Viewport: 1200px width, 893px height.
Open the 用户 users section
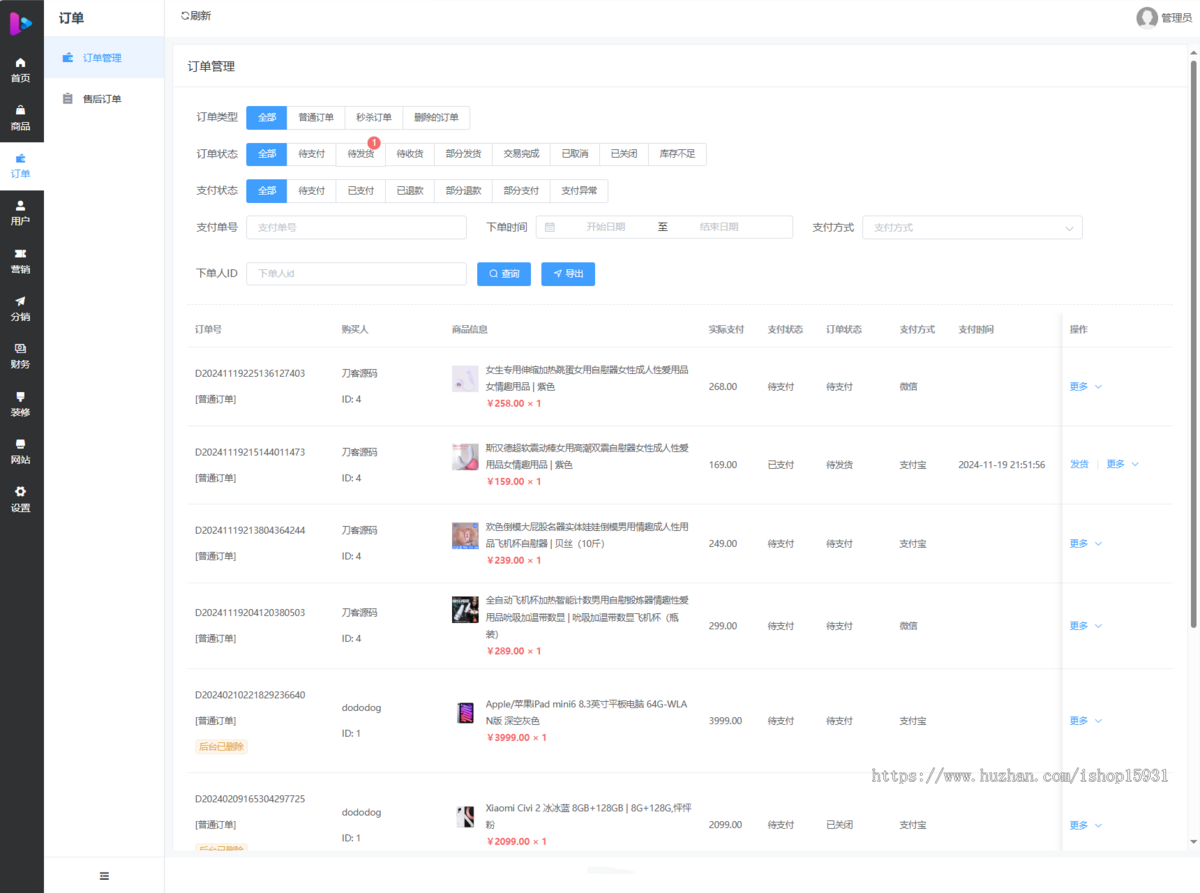(x=21, y=213)
